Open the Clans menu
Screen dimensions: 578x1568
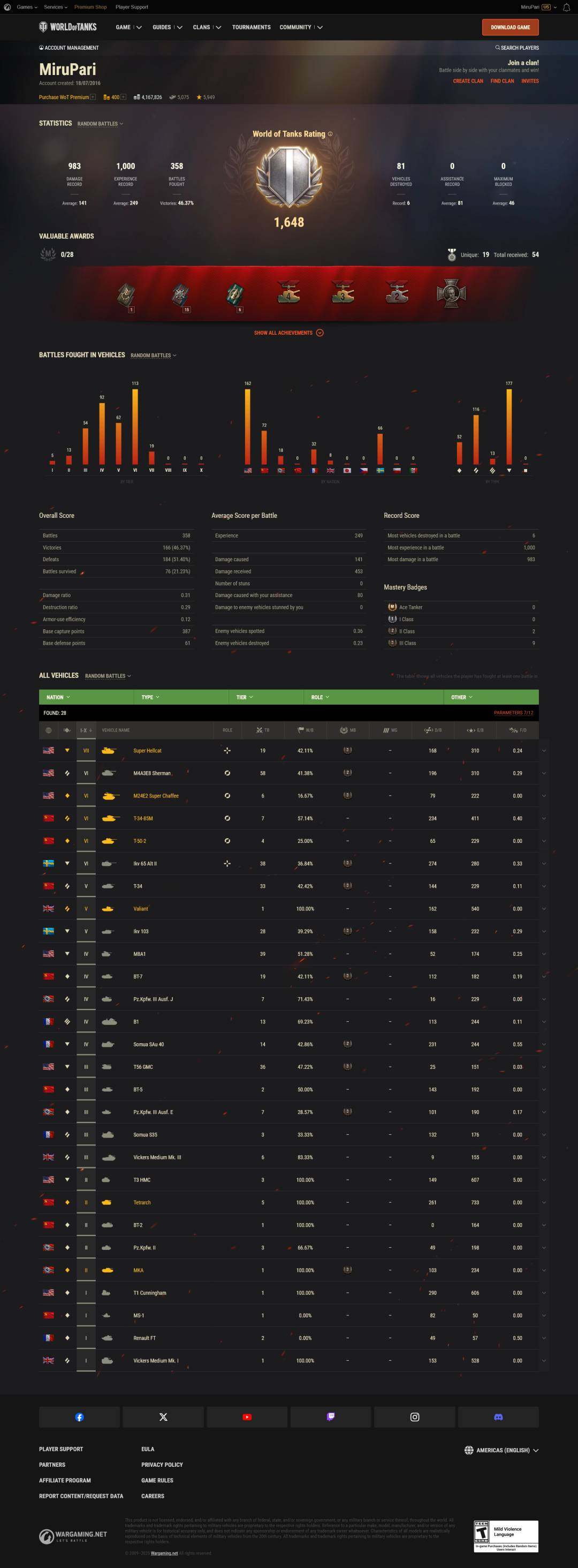(x=207, y=27)
